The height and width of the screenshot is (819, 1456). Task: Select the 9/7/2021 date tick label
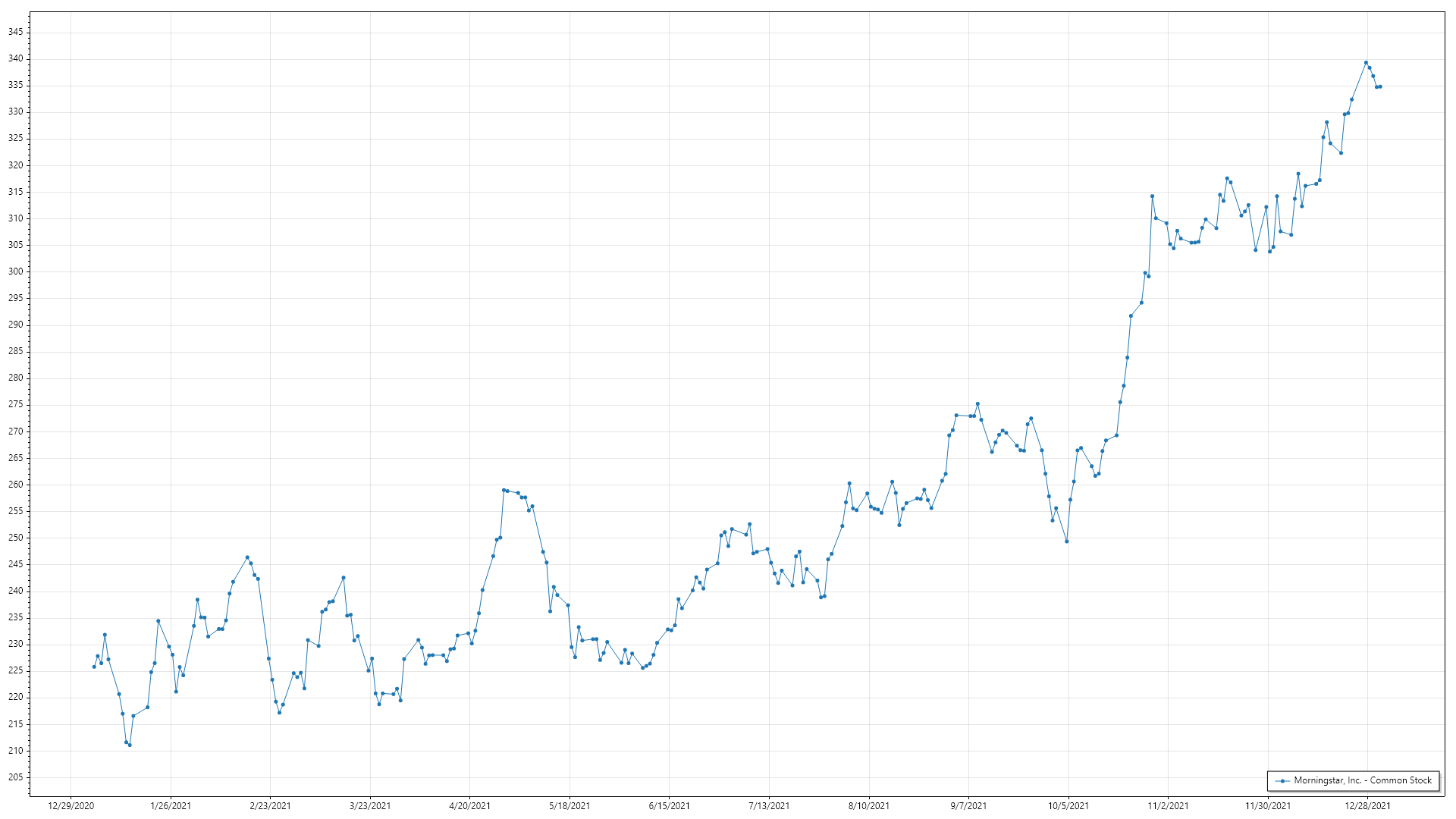[968, 806]
